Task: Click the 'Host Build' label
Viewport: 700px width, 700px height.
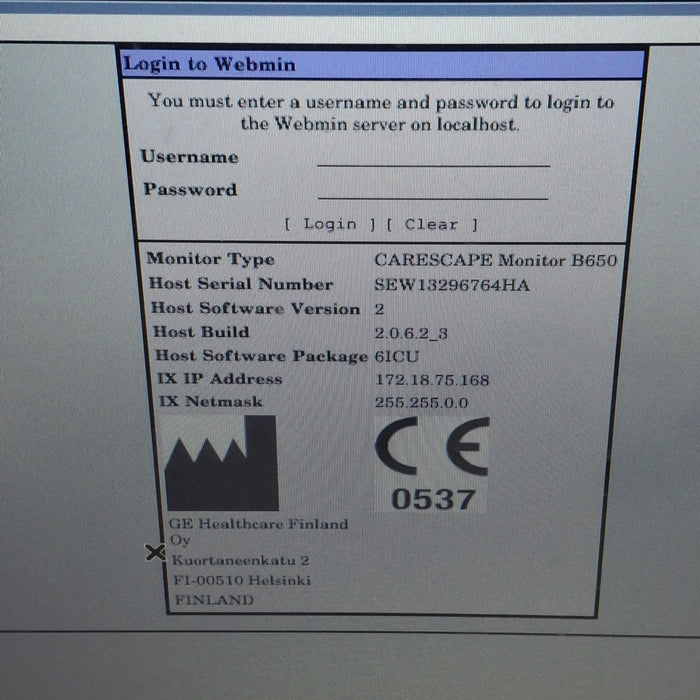Action: [x=201, y=332]
